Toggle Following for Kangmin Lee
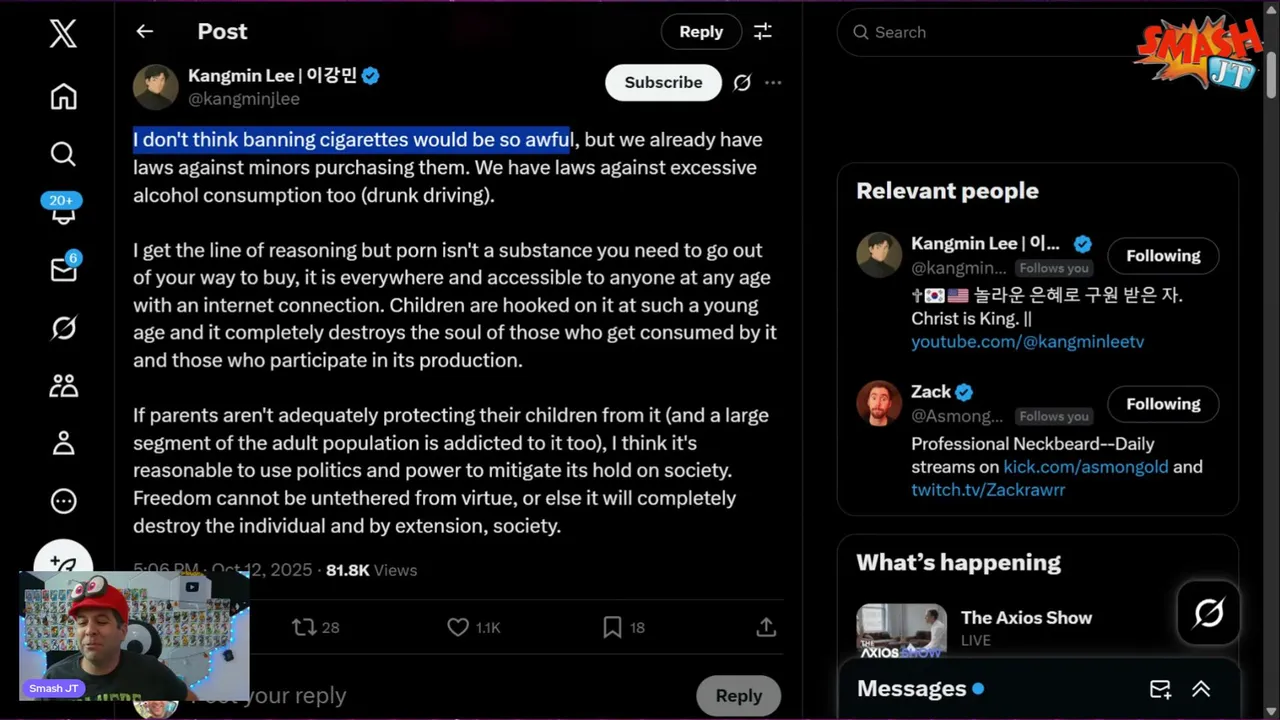Image resolution: width=1280 pixels, height=720 pixels. (1162, 256)
